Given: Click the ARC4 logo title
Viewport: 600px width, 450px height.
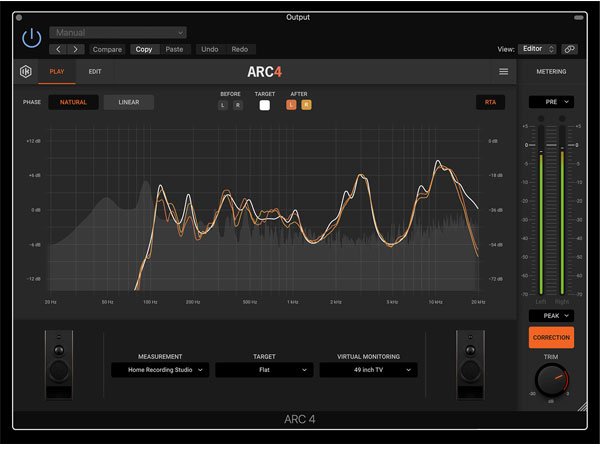Looking at the screenshot, I should (x=264, y=72).
